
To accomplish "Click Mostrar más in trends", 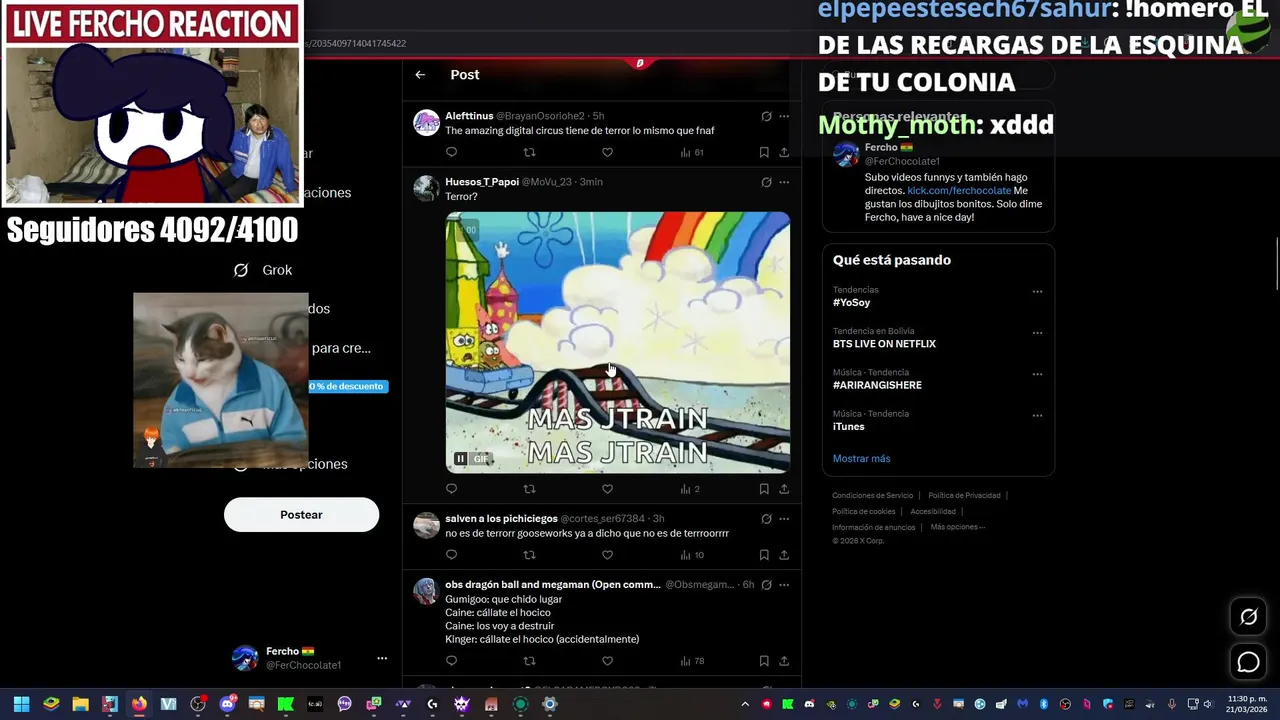I will [861, 459].
